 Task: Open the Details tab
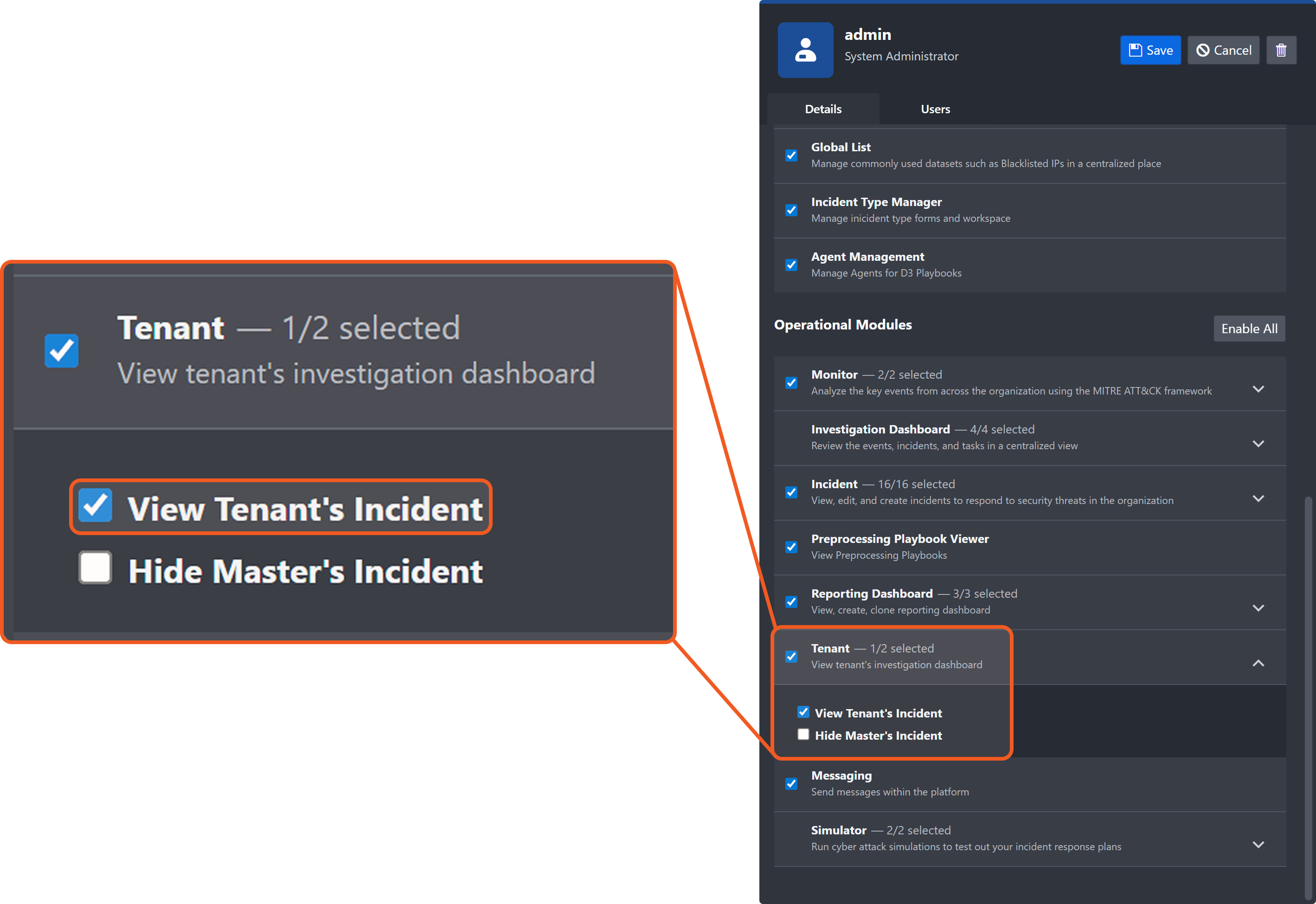click(x=823, y=110)
